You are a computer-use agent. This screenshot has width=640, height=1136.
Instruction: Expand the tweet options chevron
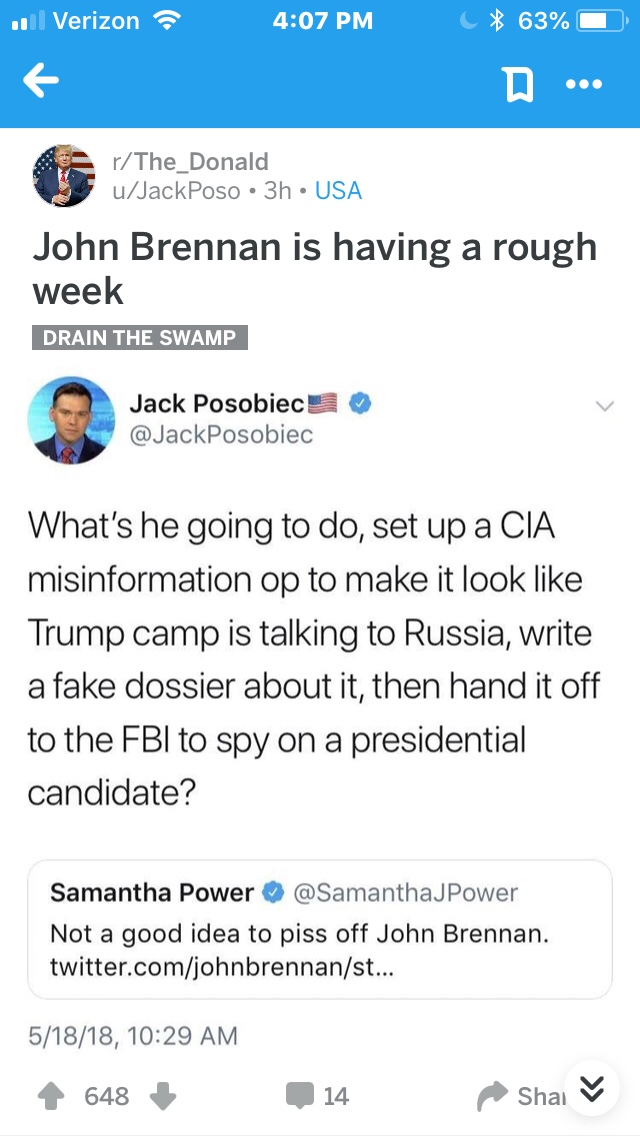click(x=603, y=405)
